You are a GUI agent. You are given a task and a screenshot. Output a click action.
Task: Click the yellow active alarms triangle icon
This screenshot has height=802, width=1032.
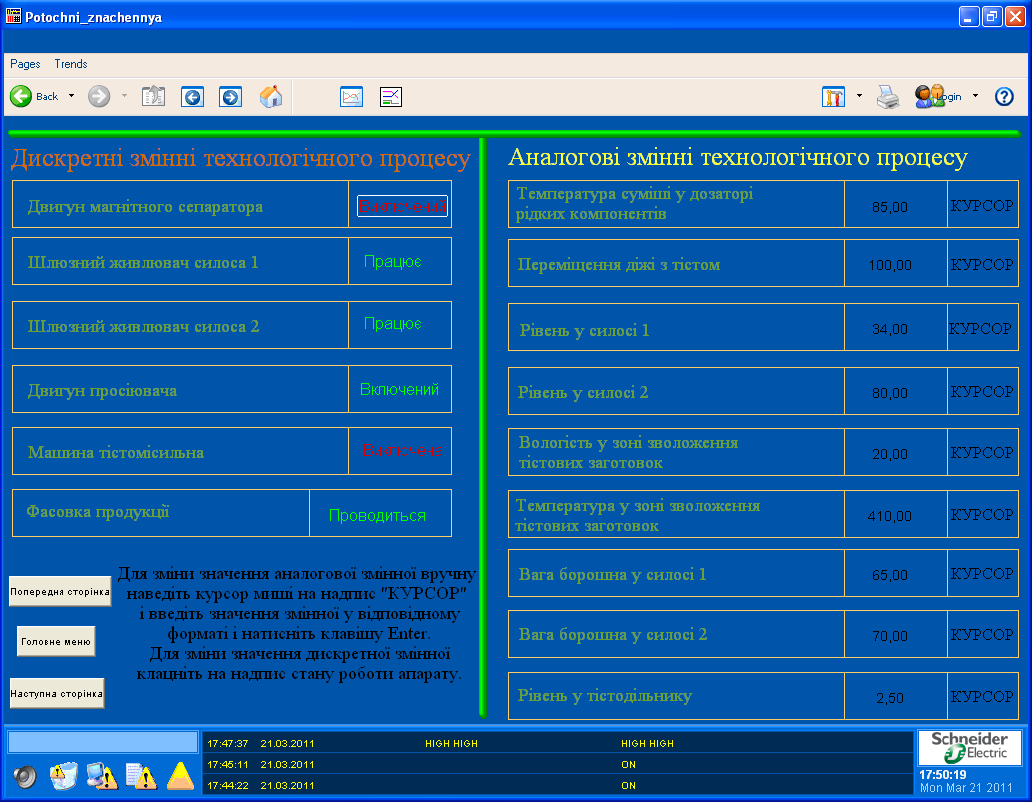click(x=180, y=776)
